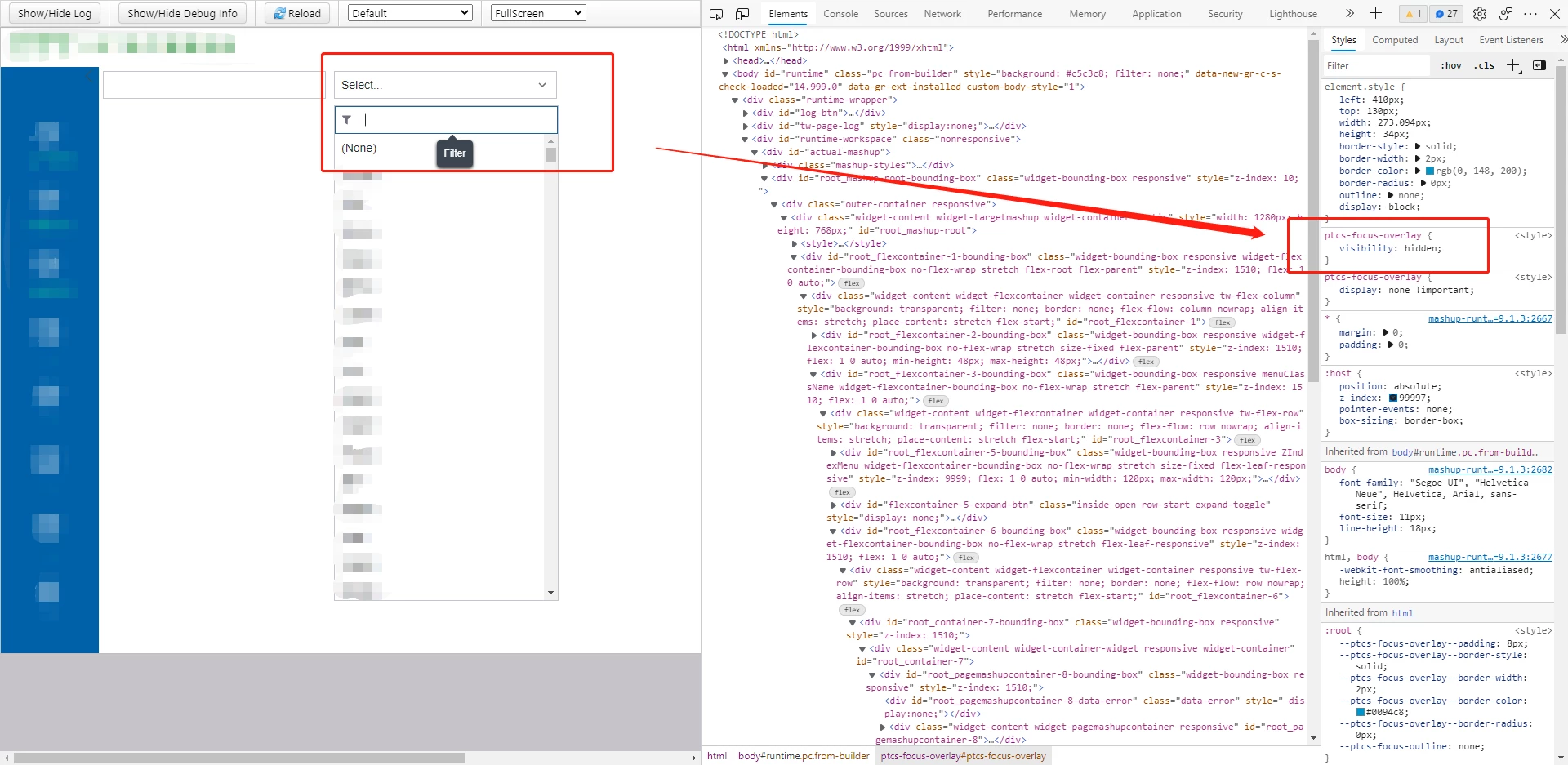Toggle the :hov element state button
This screenshot has width=1568, height=765.
pyautogui.click(x=1451, y=66)
